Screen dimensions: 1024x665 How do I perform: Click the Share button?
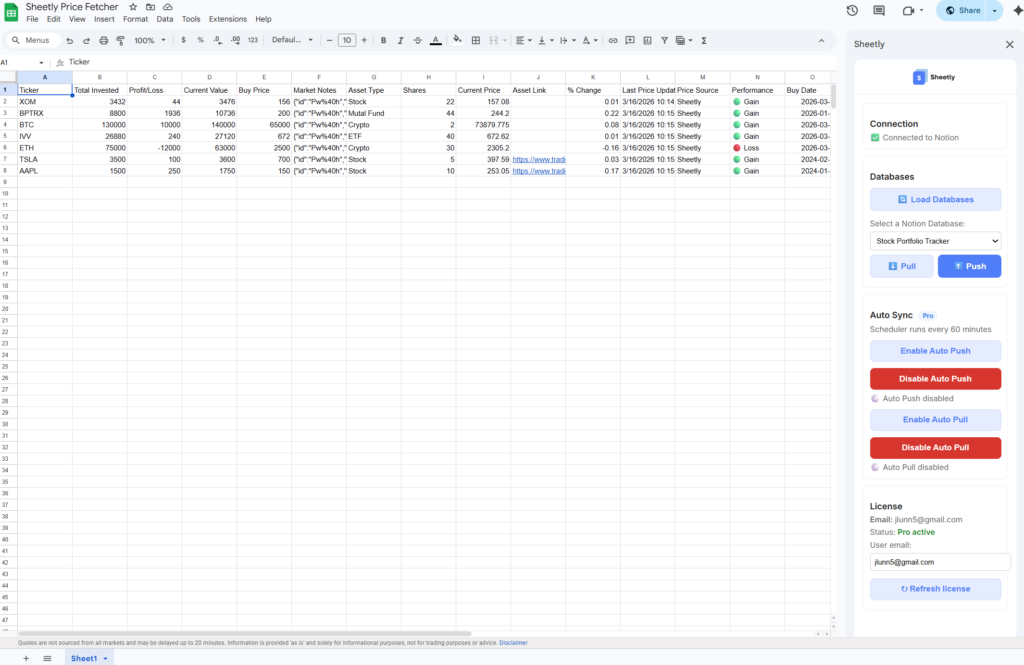pos(962,10)
